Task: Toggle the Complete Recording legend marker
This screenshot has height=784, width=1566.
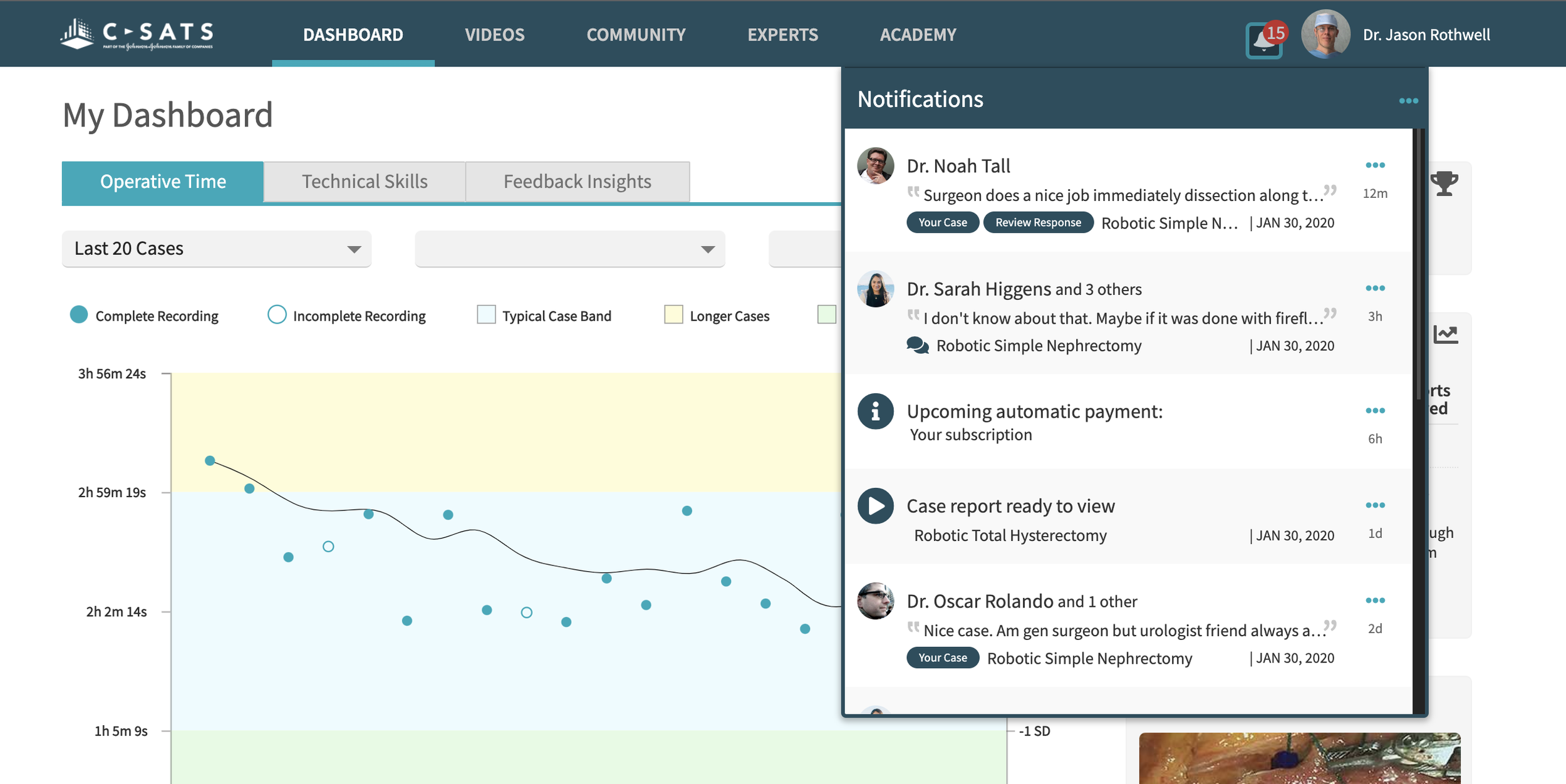Action: (79, 315)
